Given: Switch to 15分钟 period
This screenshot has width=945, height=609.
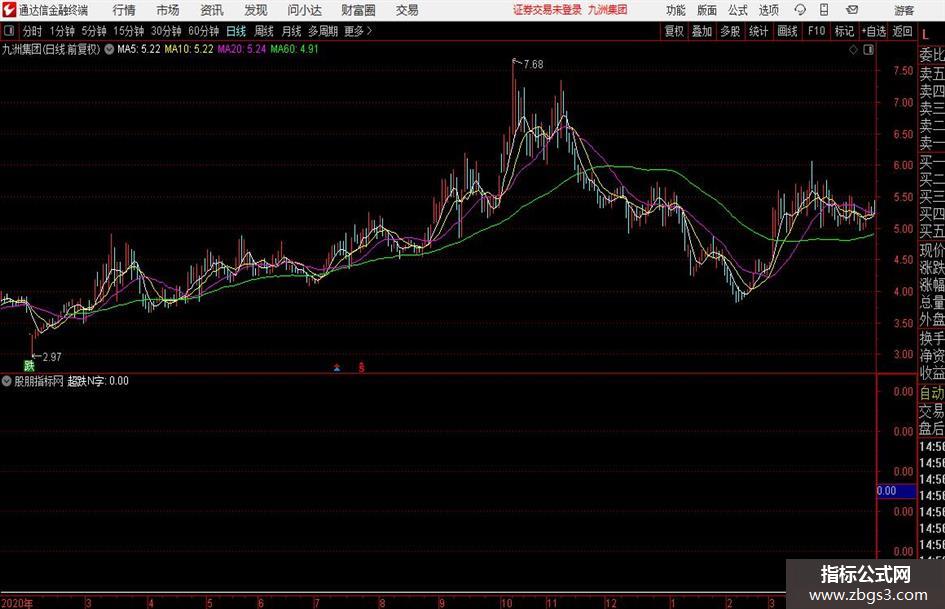Looking at the screenshot, I should coord(129,31).
